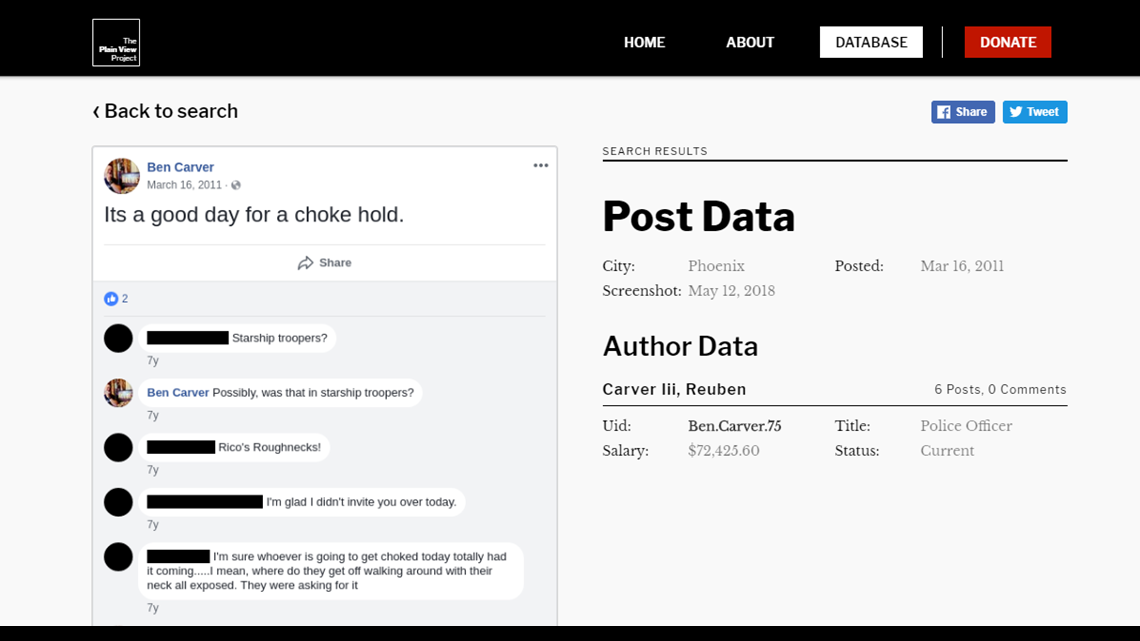Select the DATABASE navigation tab
This screenshot has height=641, width=1140.
(871, 42)
